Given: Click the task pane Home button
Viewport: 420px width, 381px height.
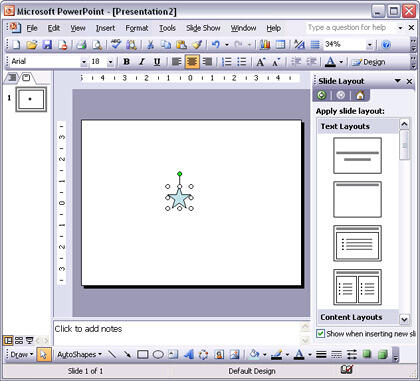Looking at the screenshot, I should [x=360, y=96].
